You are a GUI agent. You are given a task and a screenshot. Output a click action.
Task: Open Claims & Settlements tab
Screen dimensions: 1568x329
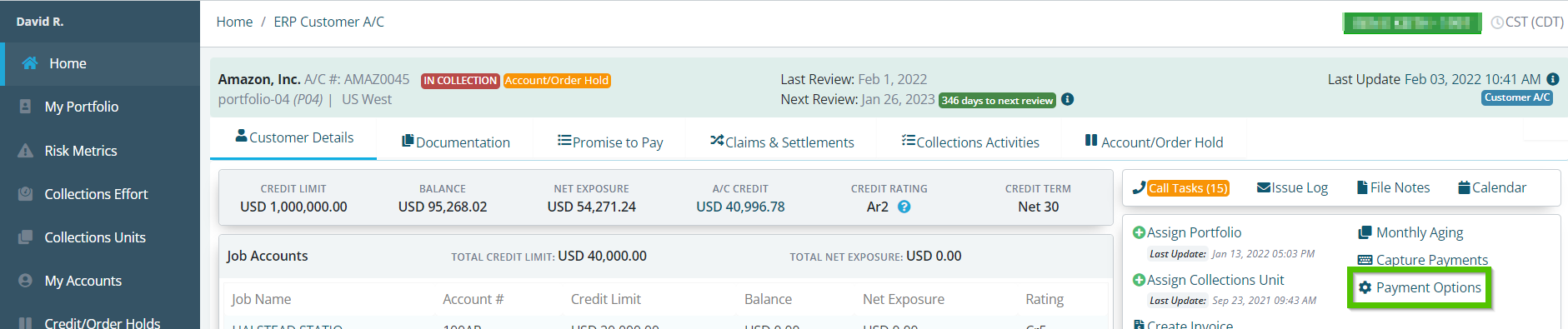(x=782, y=142)
